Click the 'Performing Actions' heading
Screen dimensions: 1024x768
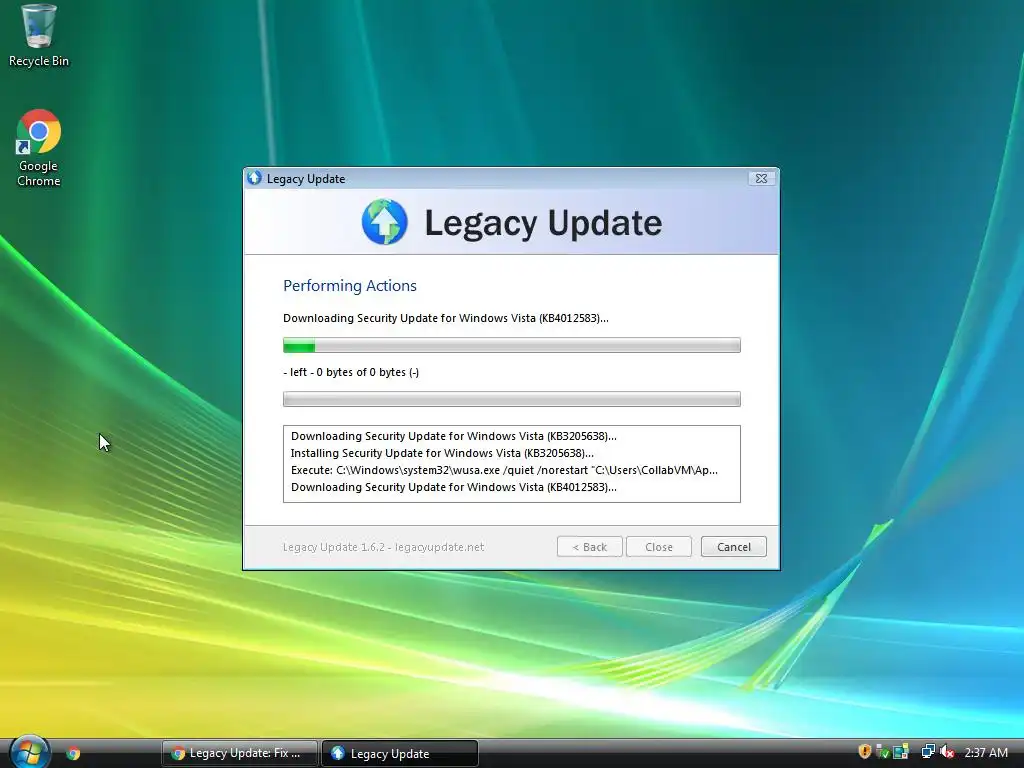349,285
